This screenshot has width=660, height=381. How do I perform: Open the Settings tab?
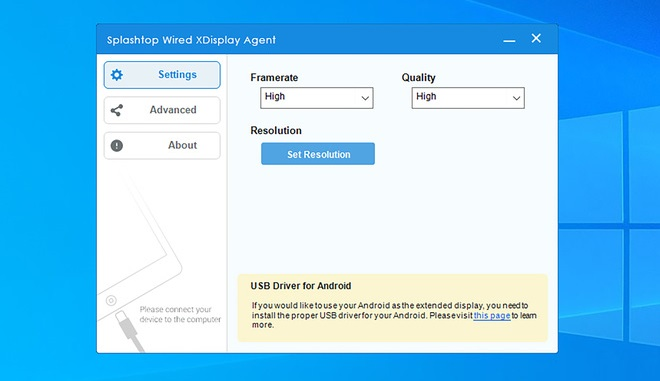pos(162,75)
